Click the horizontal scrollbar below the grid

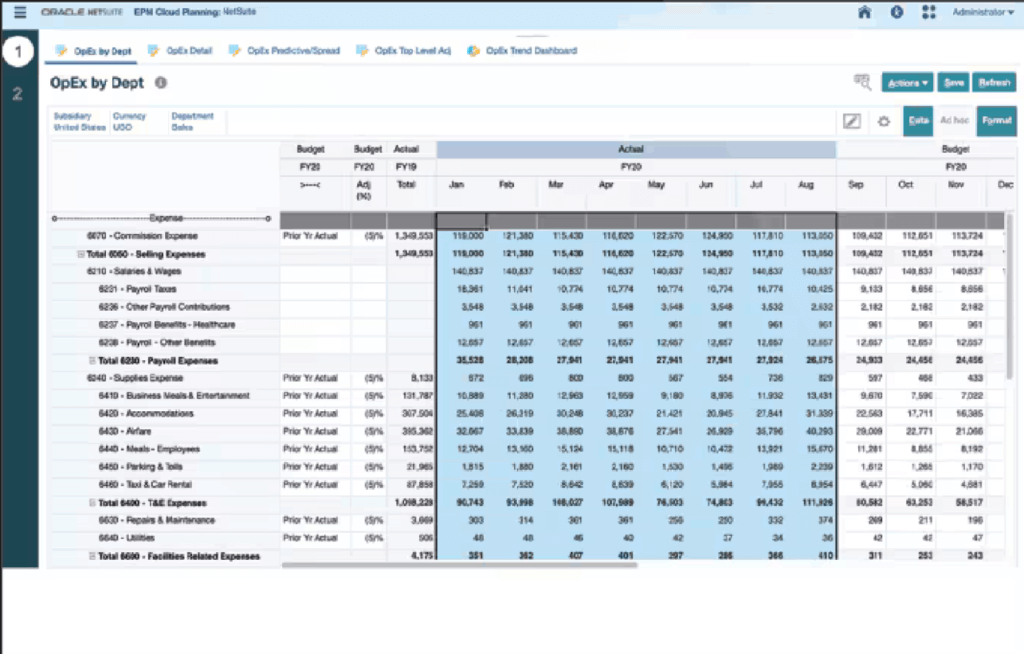click(x=460, y=565)
